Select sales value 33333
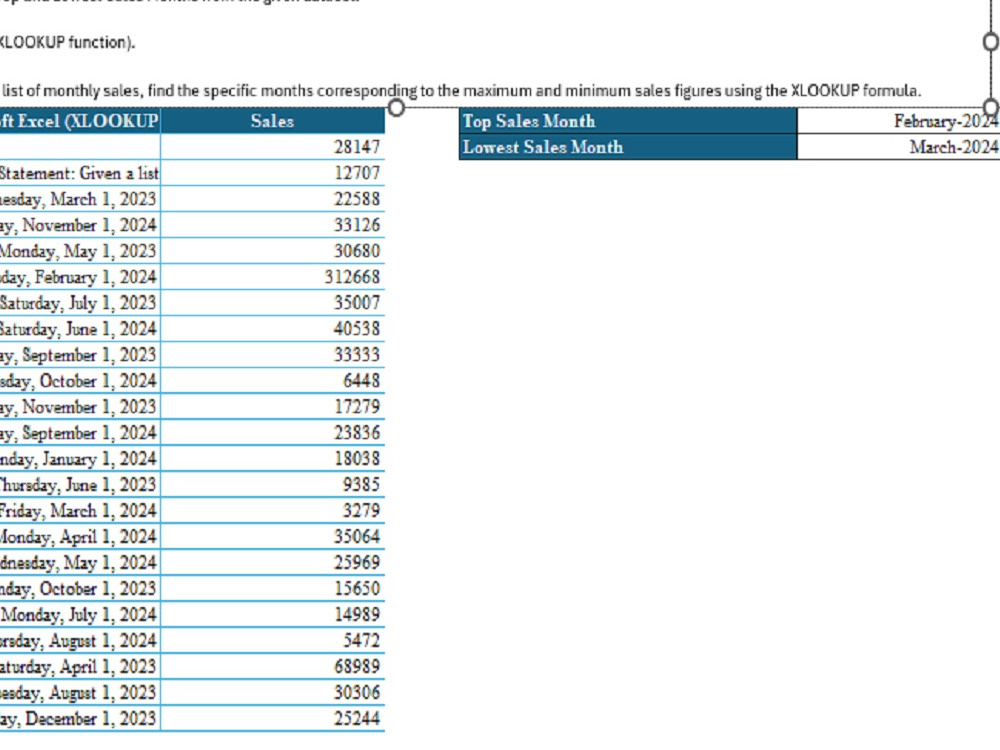This screenshot has height=750, width=1000. [x=272, y=355]
